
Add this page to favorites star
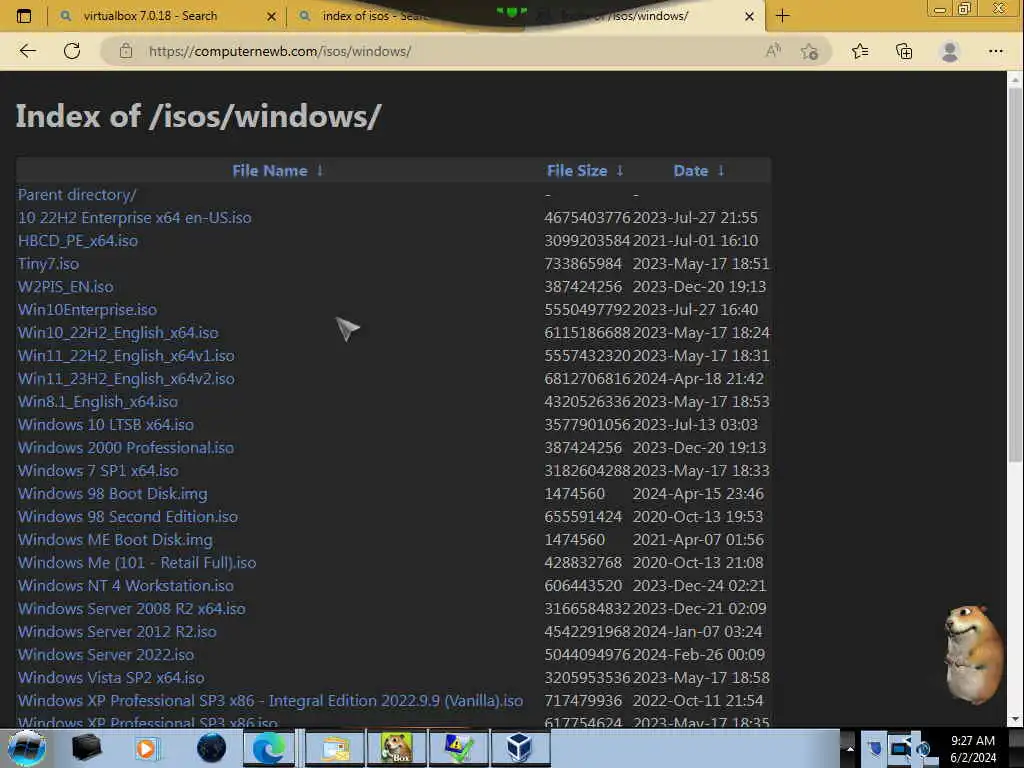click(809, 51)
